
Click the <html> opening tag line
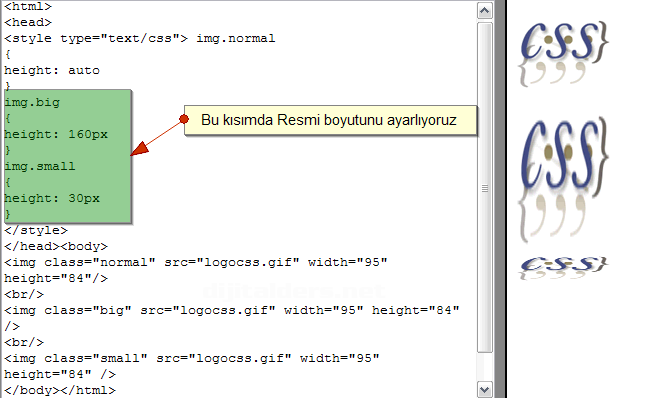click(x=28, y=7)
